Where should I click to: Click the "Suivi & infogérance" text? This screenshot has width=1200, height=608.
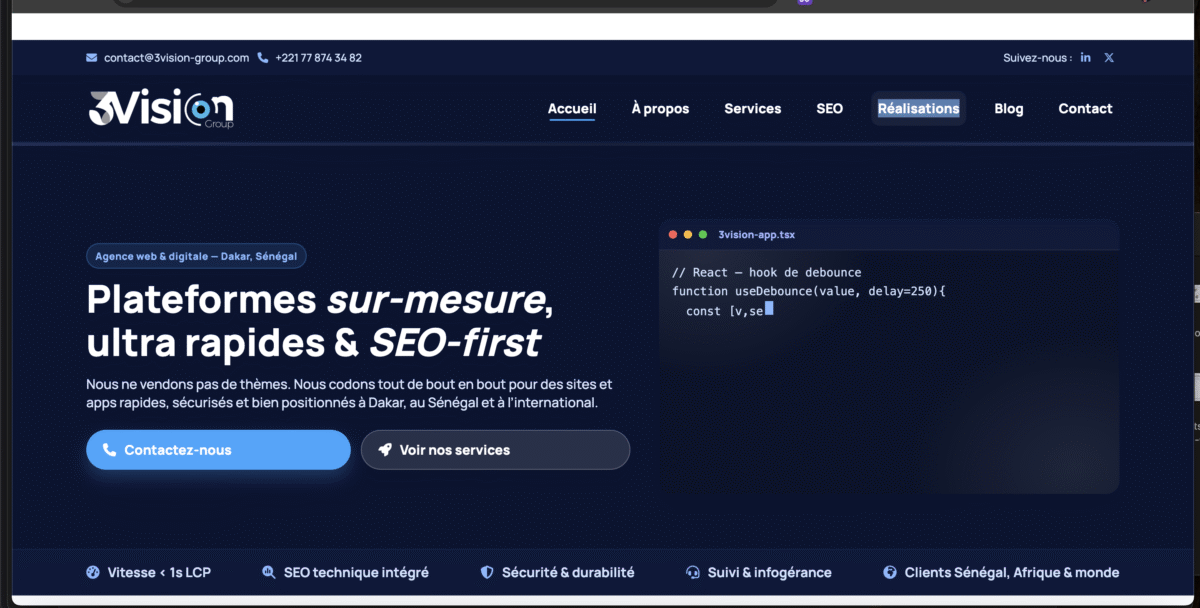[770, 573]
